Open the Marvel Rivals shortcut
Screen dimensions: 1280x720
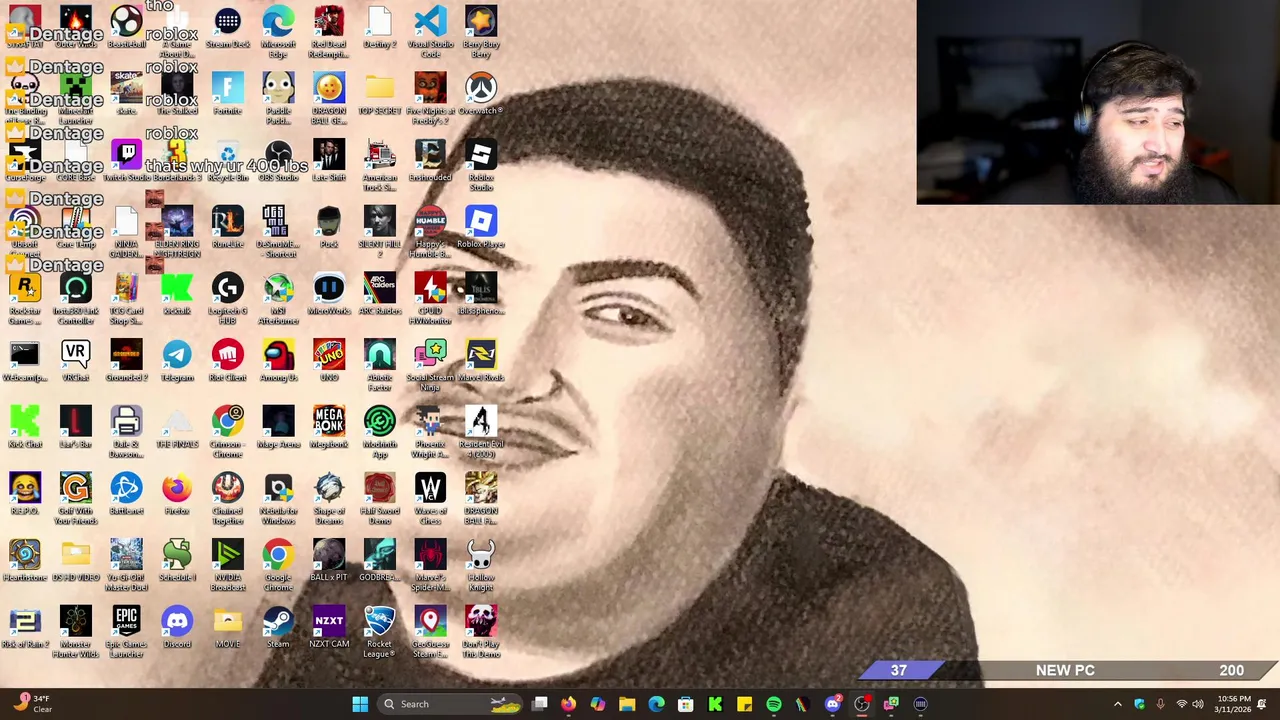click(481, 360)
